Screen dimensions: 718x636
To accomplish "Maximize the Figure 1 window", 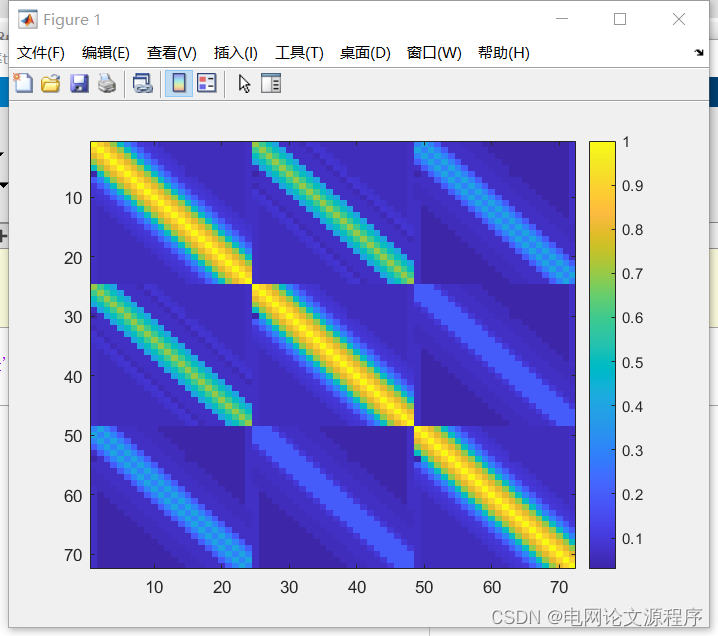I will point(620,19).
